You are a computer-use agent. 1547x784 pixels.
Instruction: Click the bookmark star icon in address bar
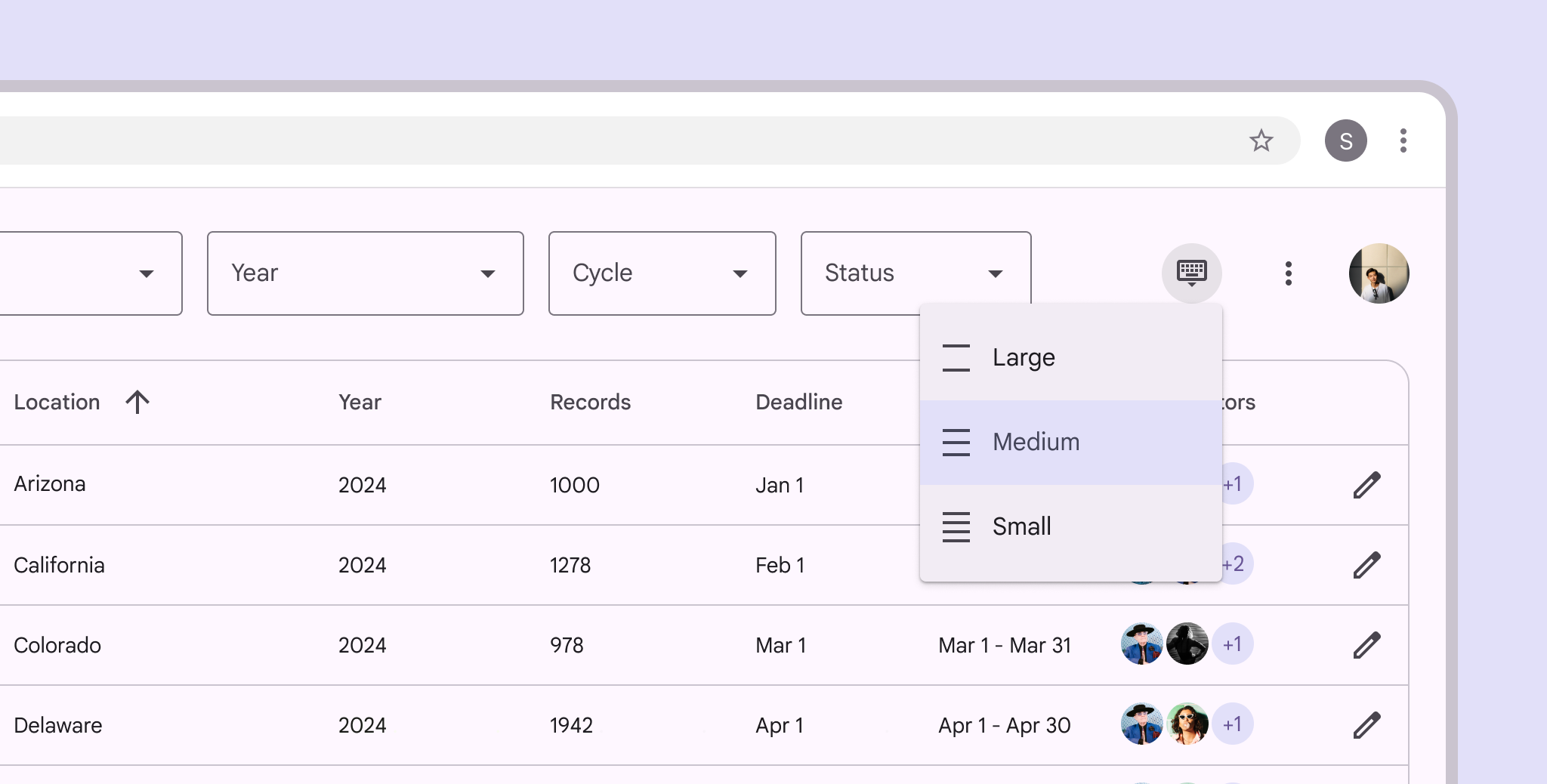(1261, 140)
